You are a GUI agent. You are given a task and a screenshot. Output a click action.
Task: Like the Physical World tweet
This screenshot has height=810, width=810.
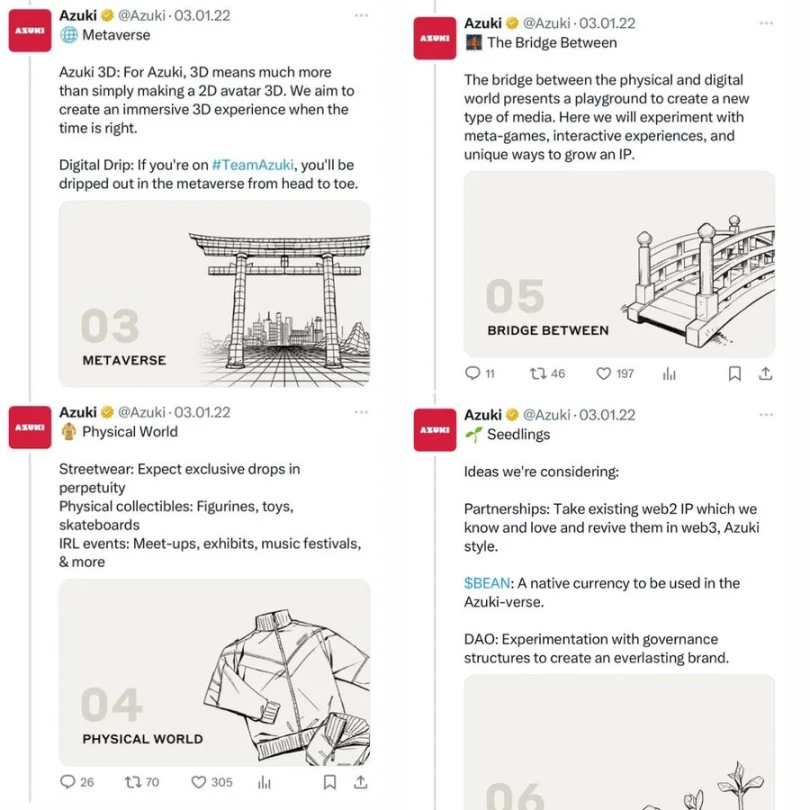click(197, 781)
